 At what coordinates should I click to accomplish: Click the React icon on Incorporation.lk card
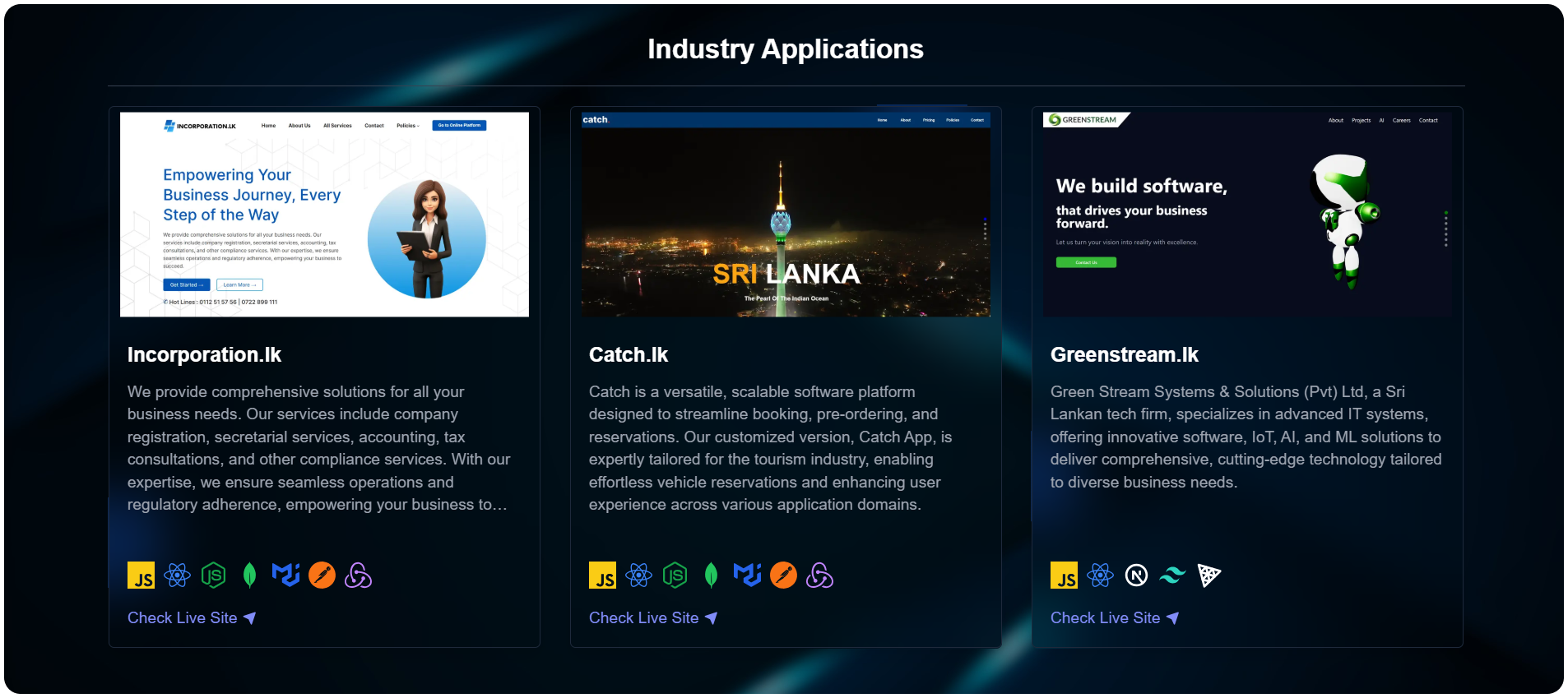pos(177,576)
